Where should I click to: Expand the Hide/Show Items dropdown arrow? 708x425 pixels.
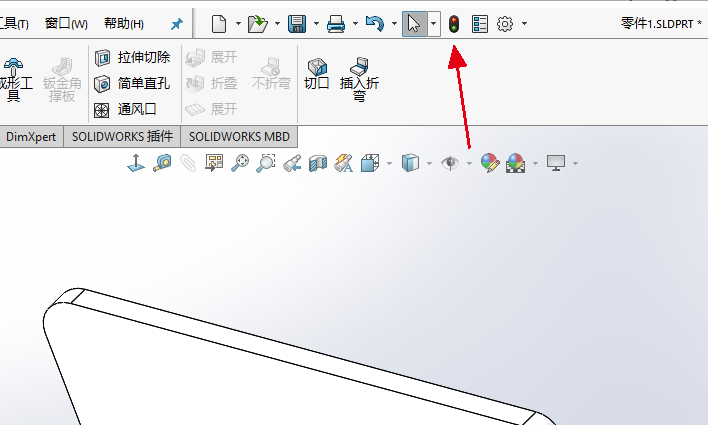tap(469, 163)
